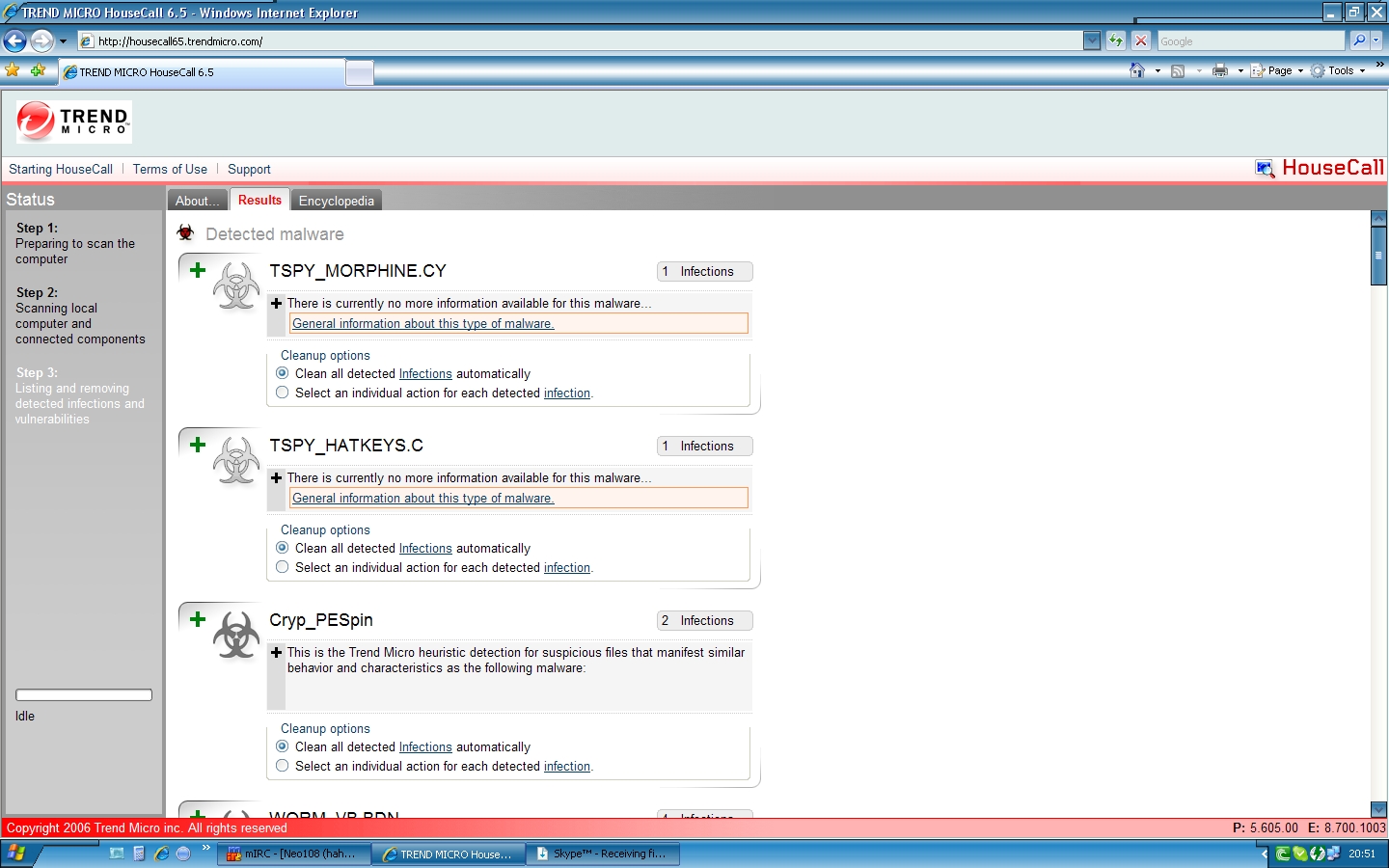Switch to the Results tab

(x=259, y=200)
